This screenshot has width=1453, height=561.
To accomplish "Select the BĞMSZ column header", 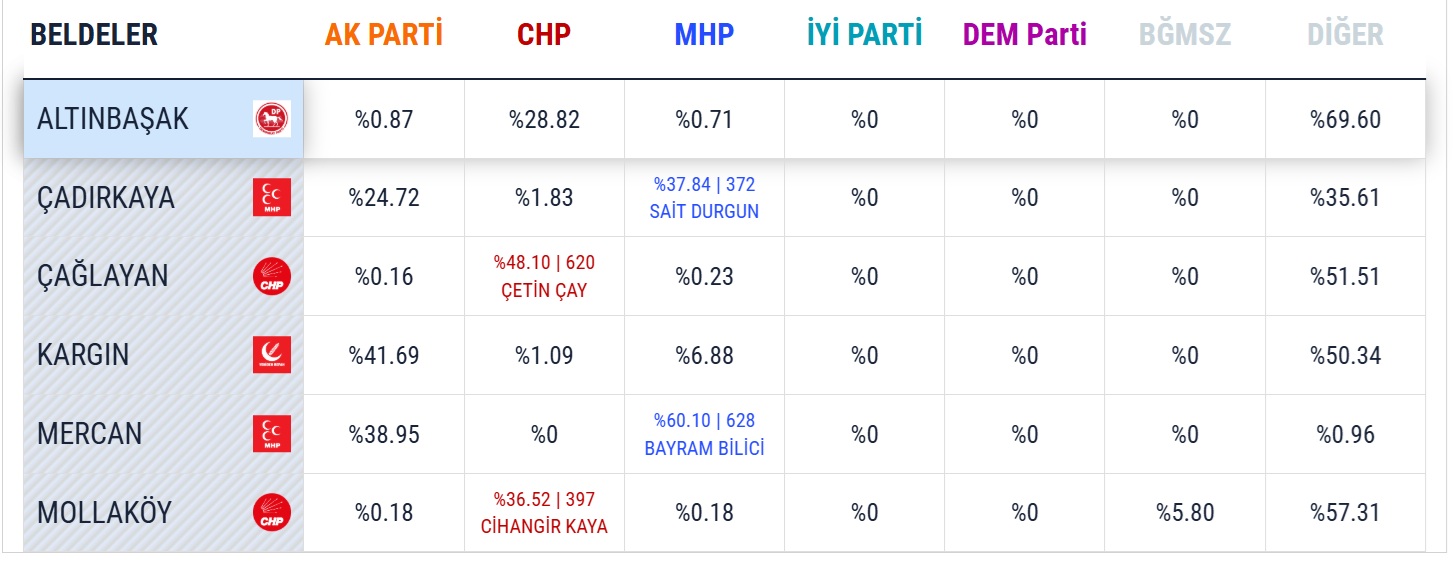I will pyautogui.click(x=1185, y=35).
